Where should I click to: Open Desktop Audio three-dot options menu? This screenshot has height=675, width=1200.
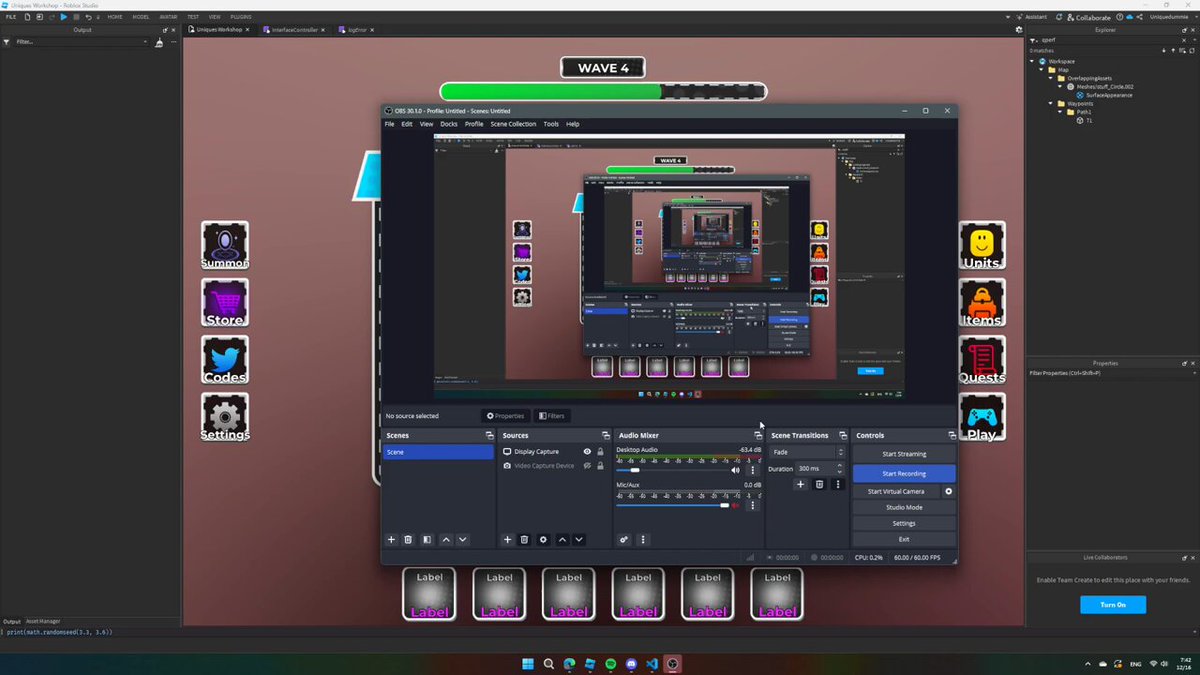click(753, 470)
